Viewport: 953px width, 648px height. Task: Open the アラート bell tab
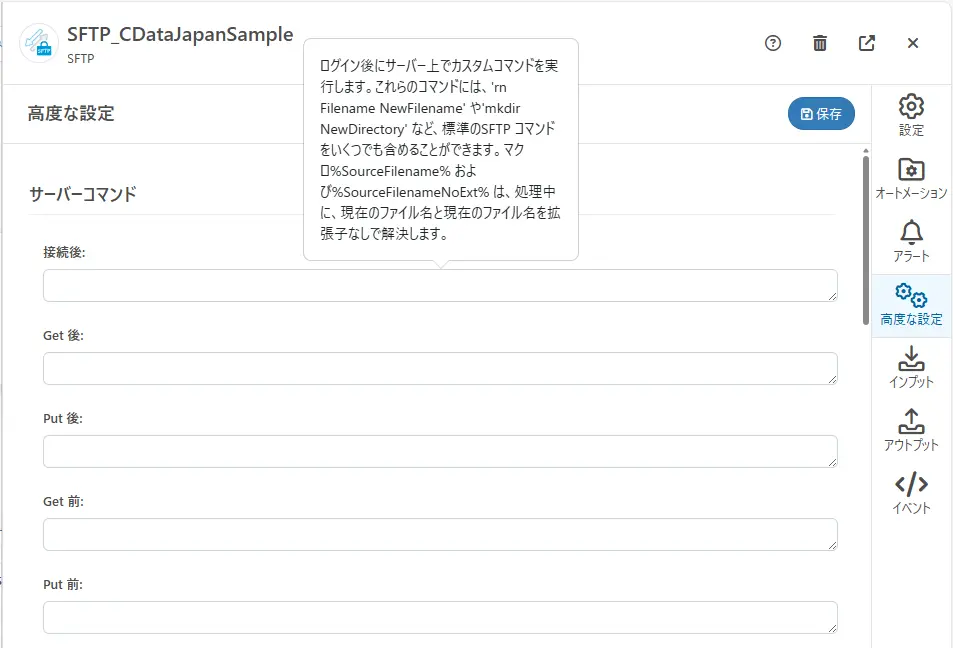pos(911,241)
